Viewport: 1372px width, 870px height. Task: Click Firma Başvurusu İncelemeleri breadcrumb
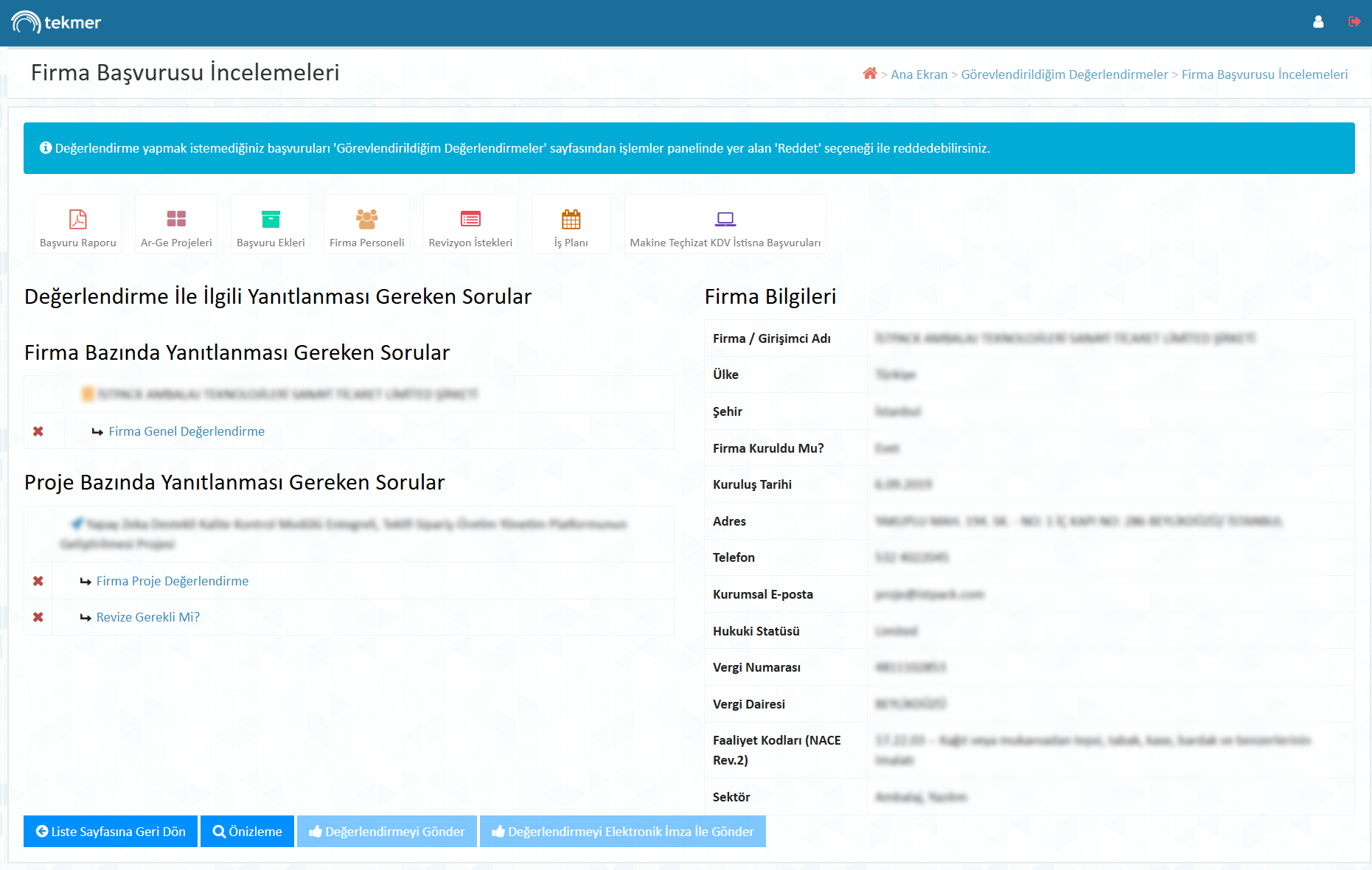point(1265,74)
